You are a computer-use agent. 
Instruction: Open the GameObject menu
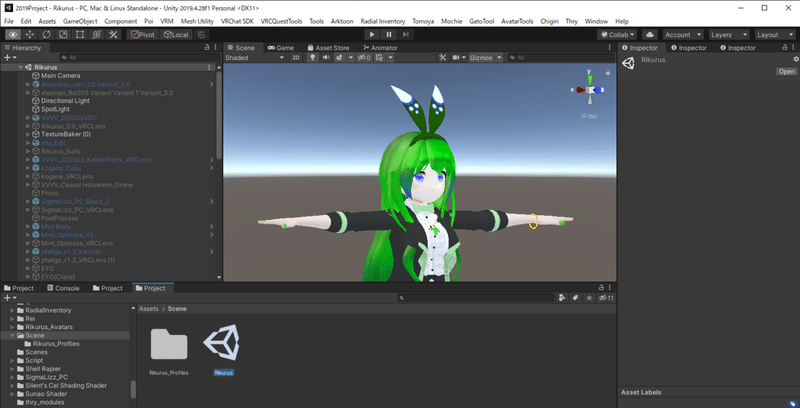[x=80, y=21]
